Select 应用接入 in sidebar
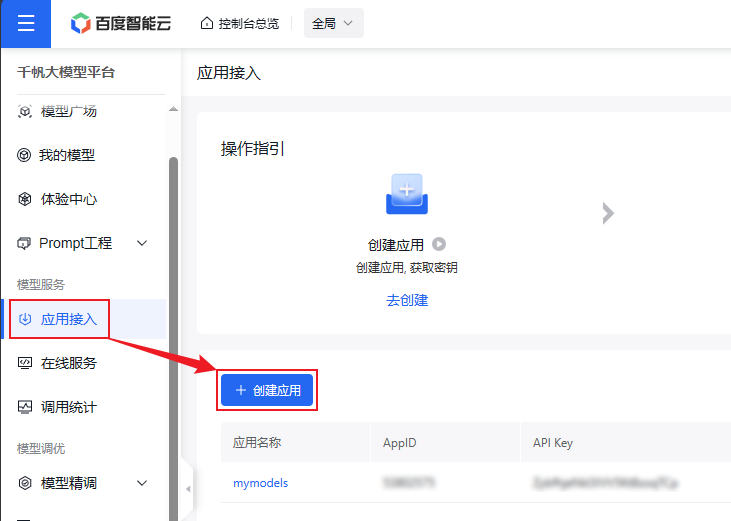 [x=69, y=319]
